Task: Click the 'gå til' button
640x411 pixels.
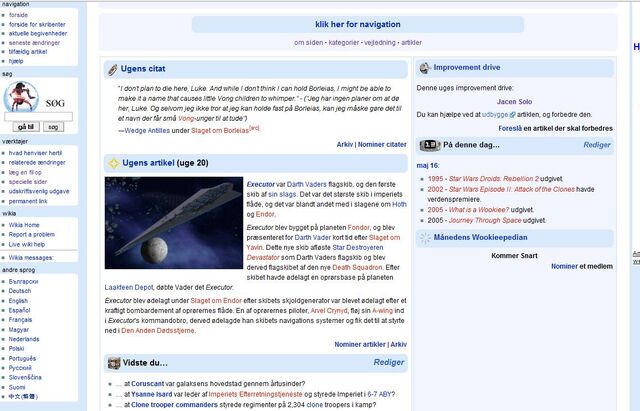Action: click(26, 127)
